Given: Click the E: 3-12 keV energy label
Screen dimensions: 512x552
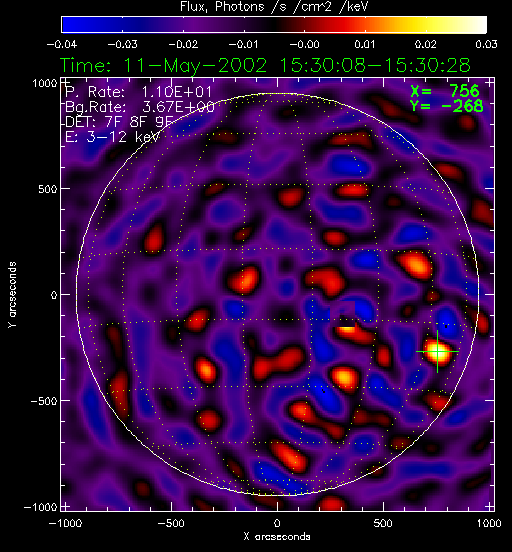Looking at the screenshot, I should 112,137.
